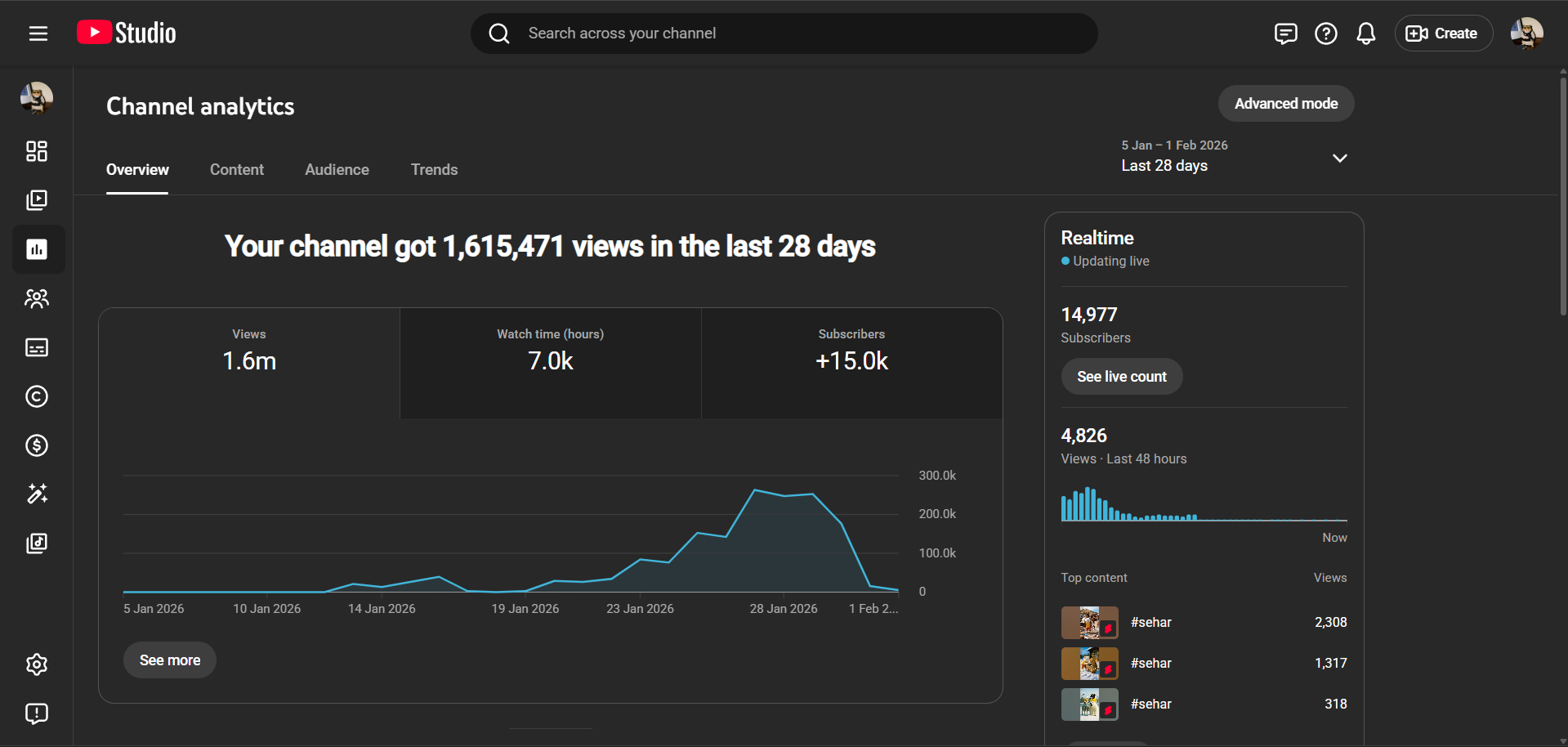Open Audio library in sidebar
1568x747 pixels.
point(37,543)
